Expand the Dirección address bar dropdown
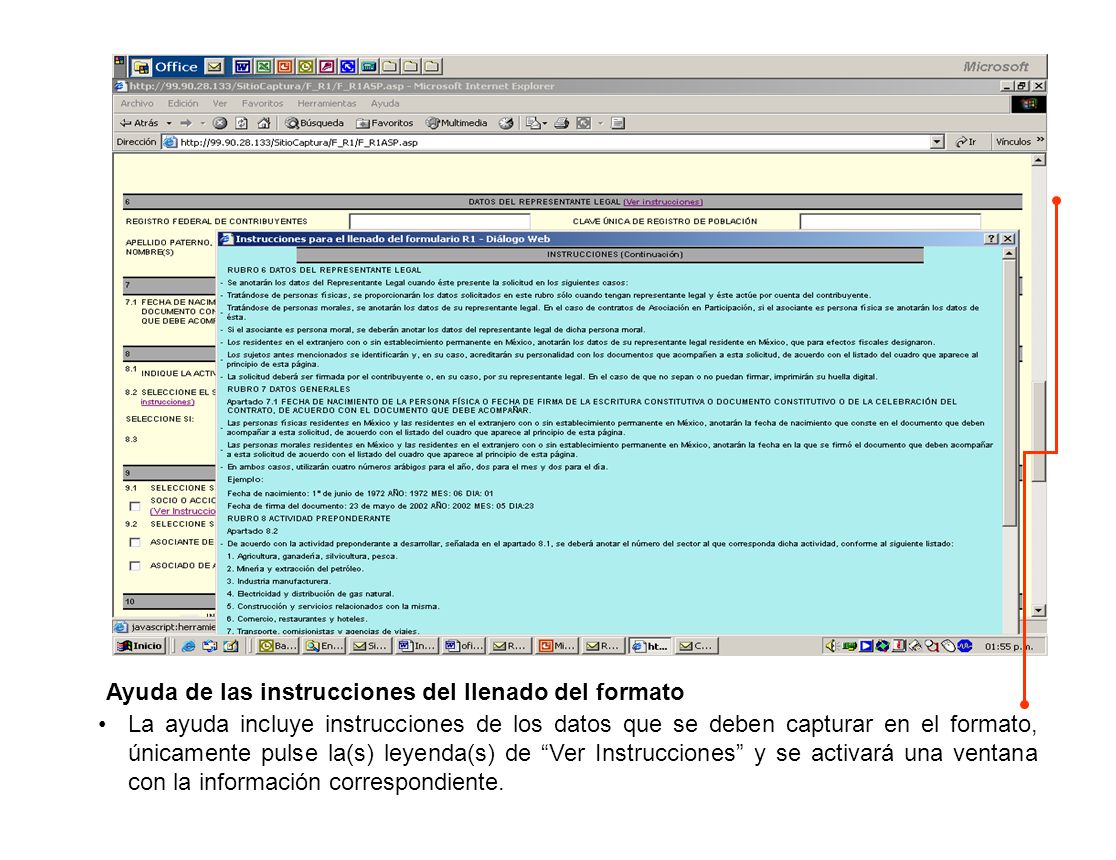 click(x=937, y=142)
